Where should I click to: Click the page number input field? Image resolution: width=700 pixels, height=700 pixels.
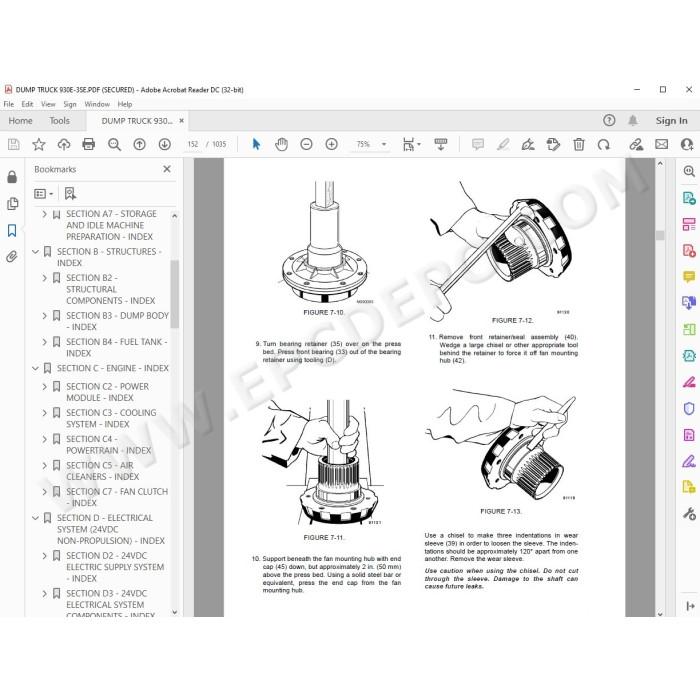tap(193, 144)
